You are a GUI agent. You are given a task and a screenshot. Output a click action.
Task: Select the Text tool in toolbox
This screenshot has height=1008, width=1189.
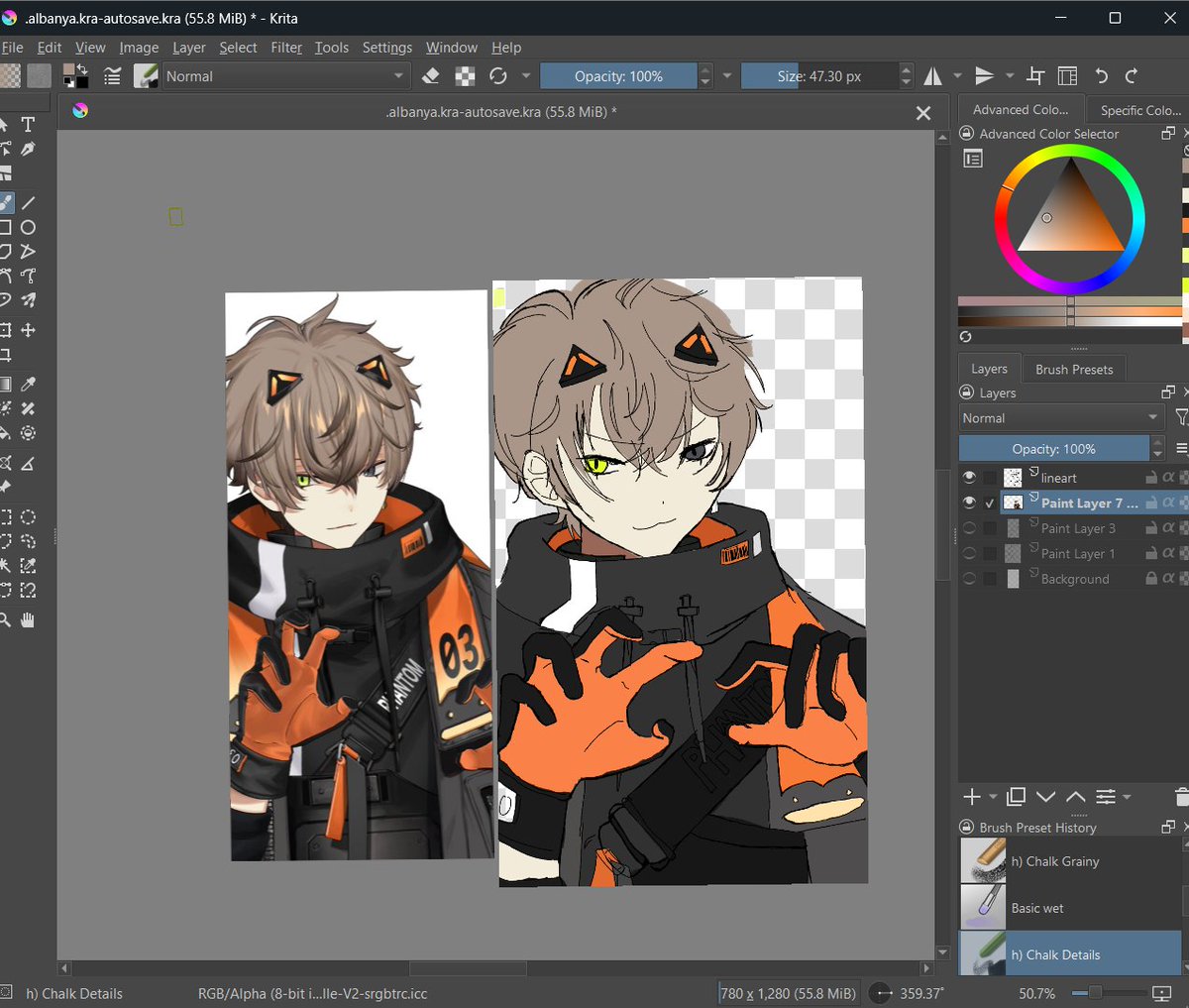pyautogui.click(x=28, y=124)
